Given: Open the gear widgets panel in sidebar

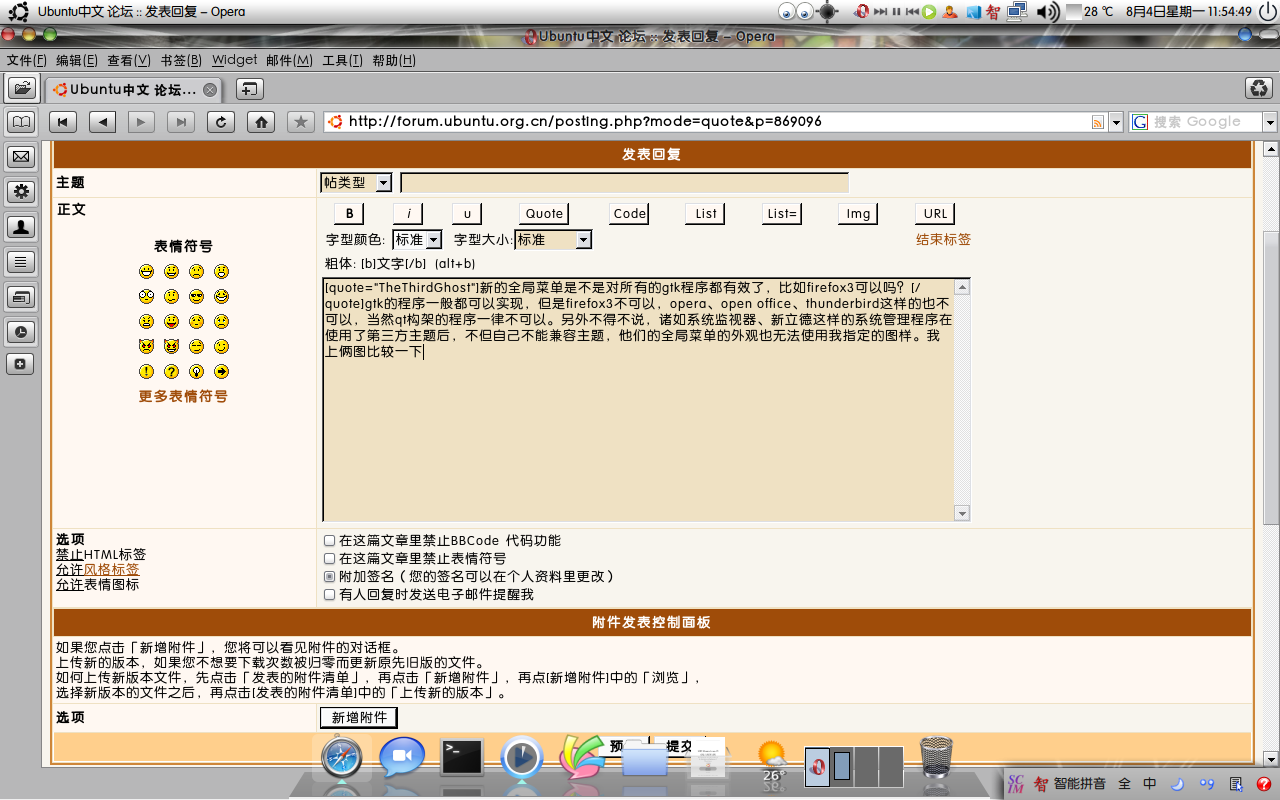Looking at the screenshot, I should pos(21,191).
